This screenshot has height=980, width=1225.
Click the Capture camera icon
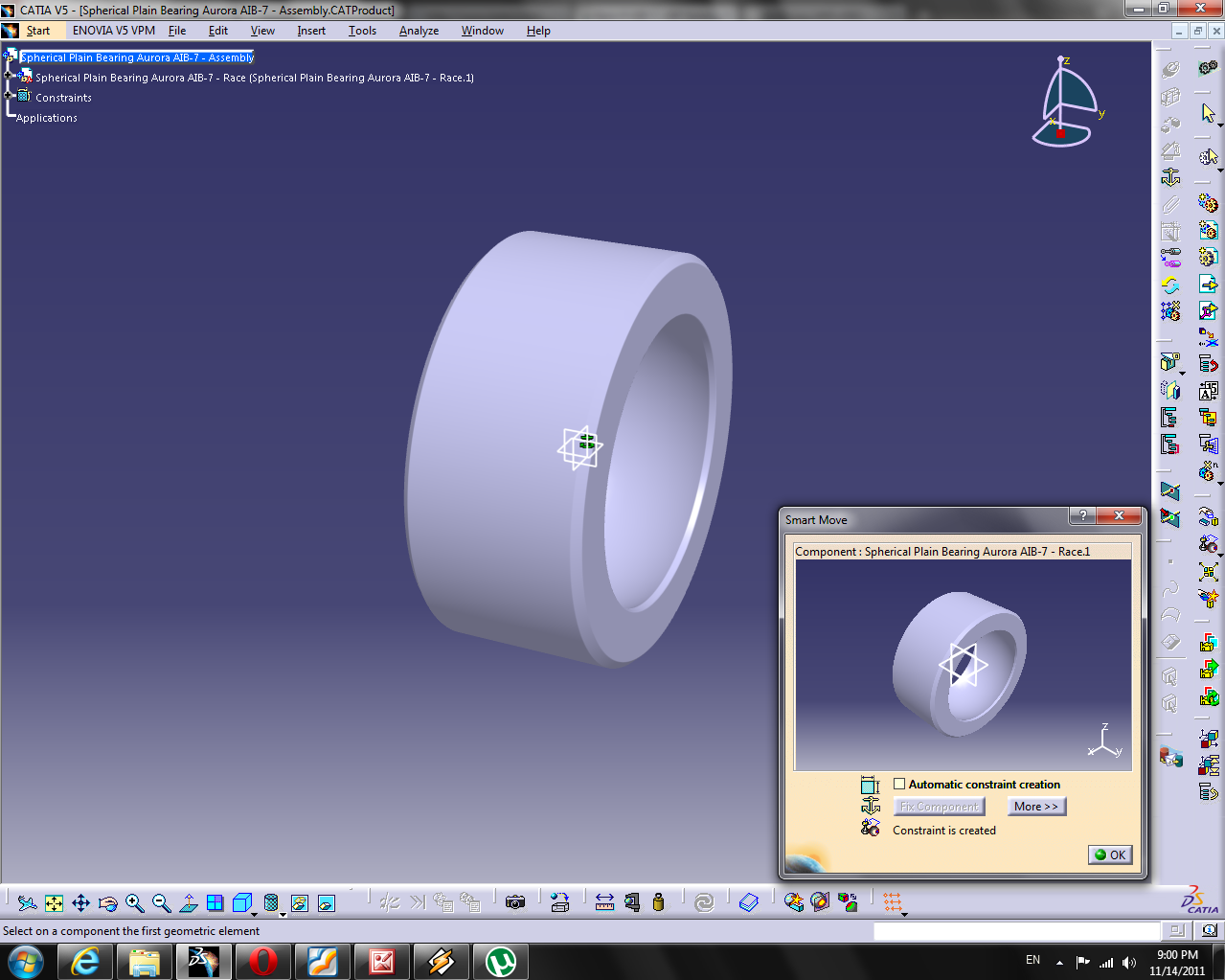pyautogui.click(x=515, y=902)
